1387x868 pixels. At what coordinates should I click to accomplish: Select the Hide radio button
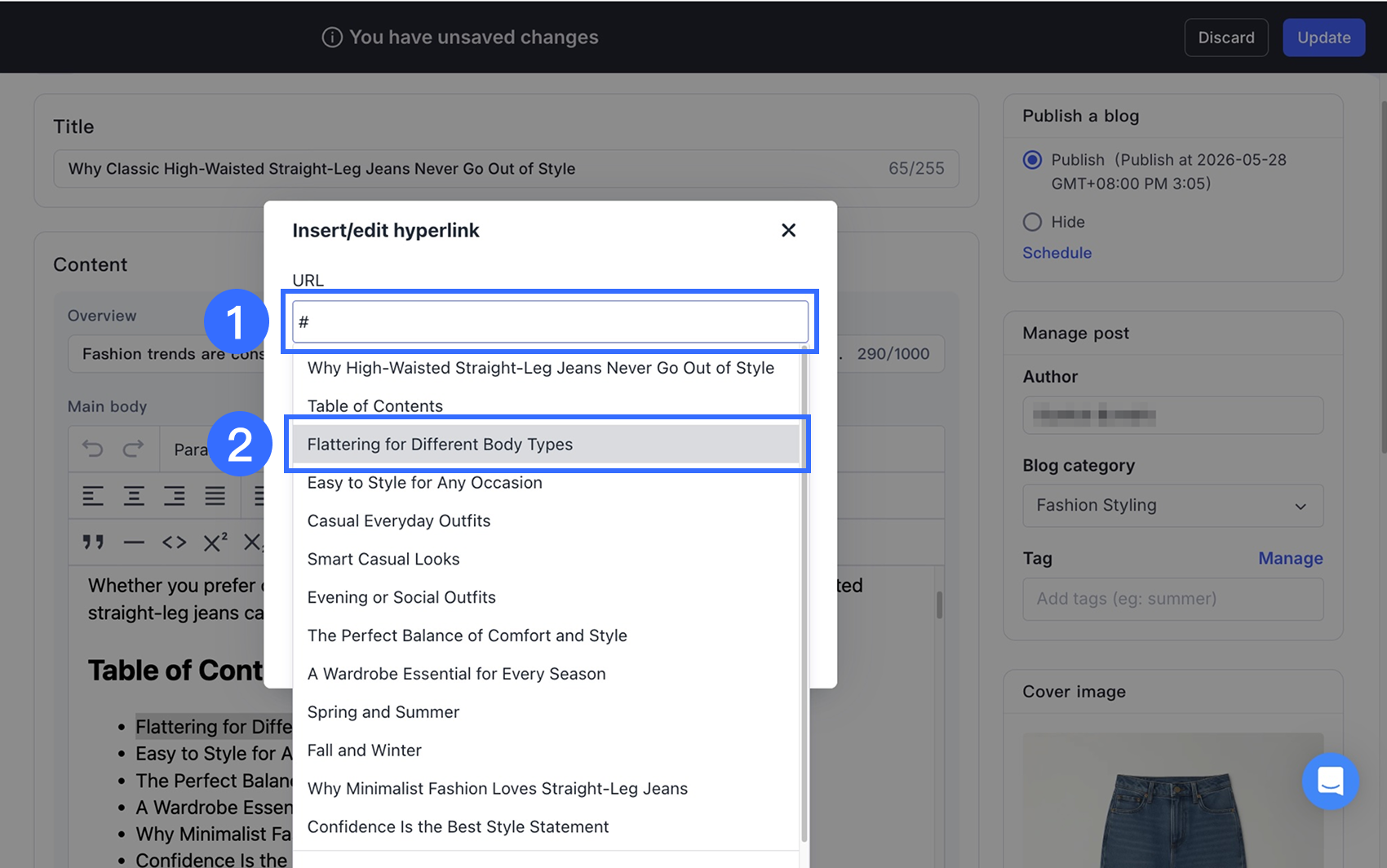tap(1032, 222)
